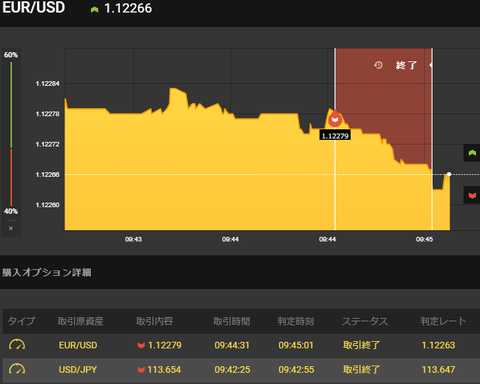Screen dimensions: 480x384
Task: Click the history clock icon next to 終了
Action: [378, 65]
